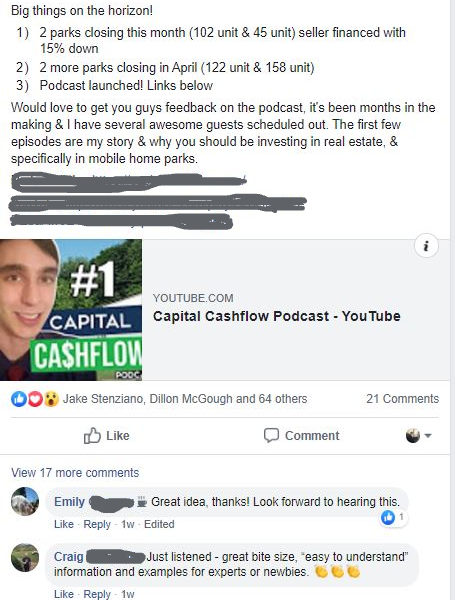Open the 21 Comments list

pos(402,399)
